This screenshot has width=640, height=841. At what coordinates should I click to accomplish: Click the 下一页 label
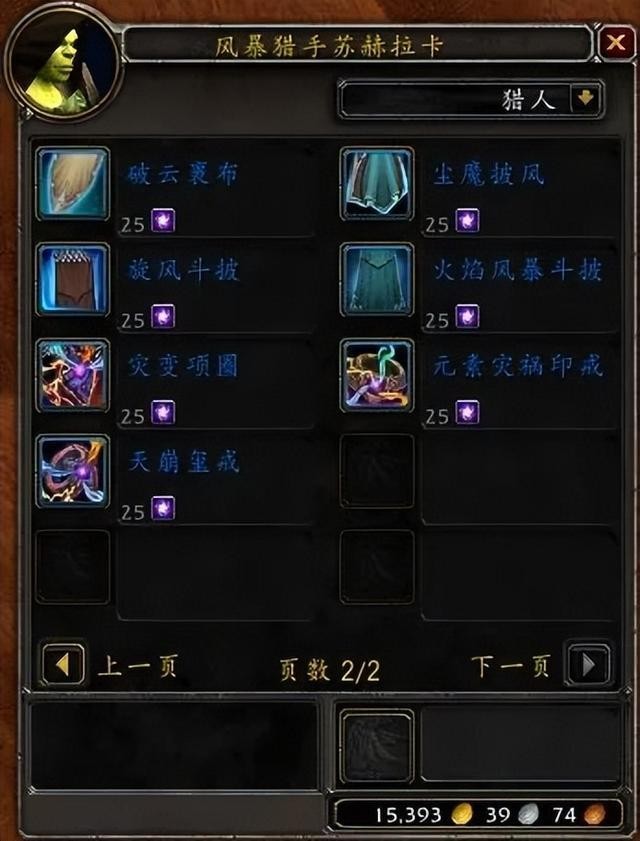point(511,666)
